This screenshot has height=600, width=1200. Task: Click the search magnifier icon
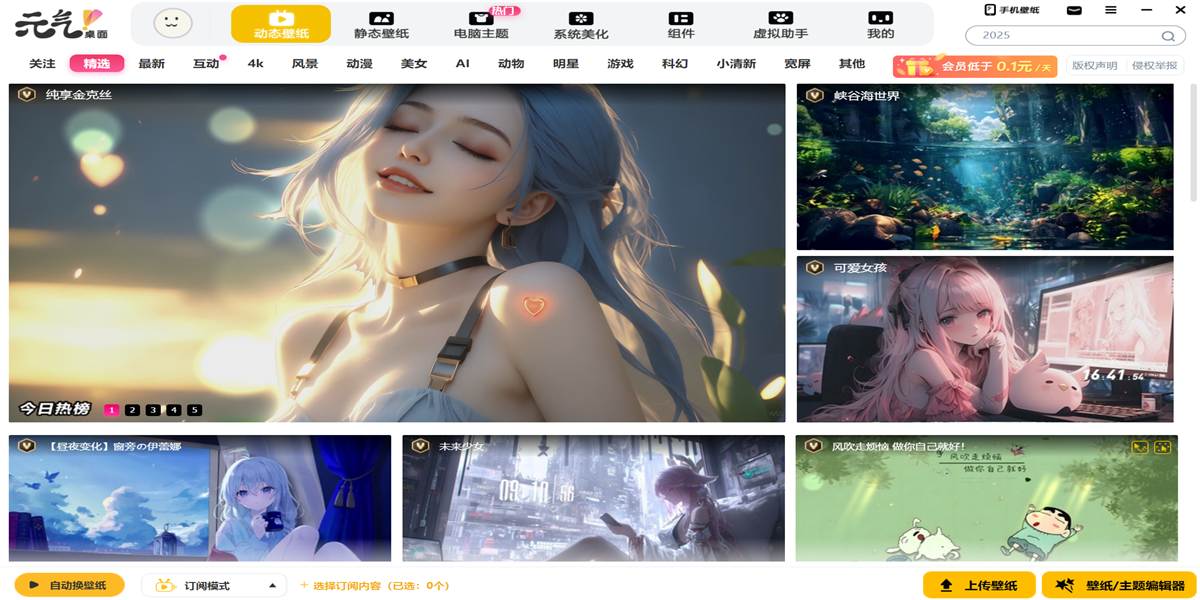click(1167, 36)
